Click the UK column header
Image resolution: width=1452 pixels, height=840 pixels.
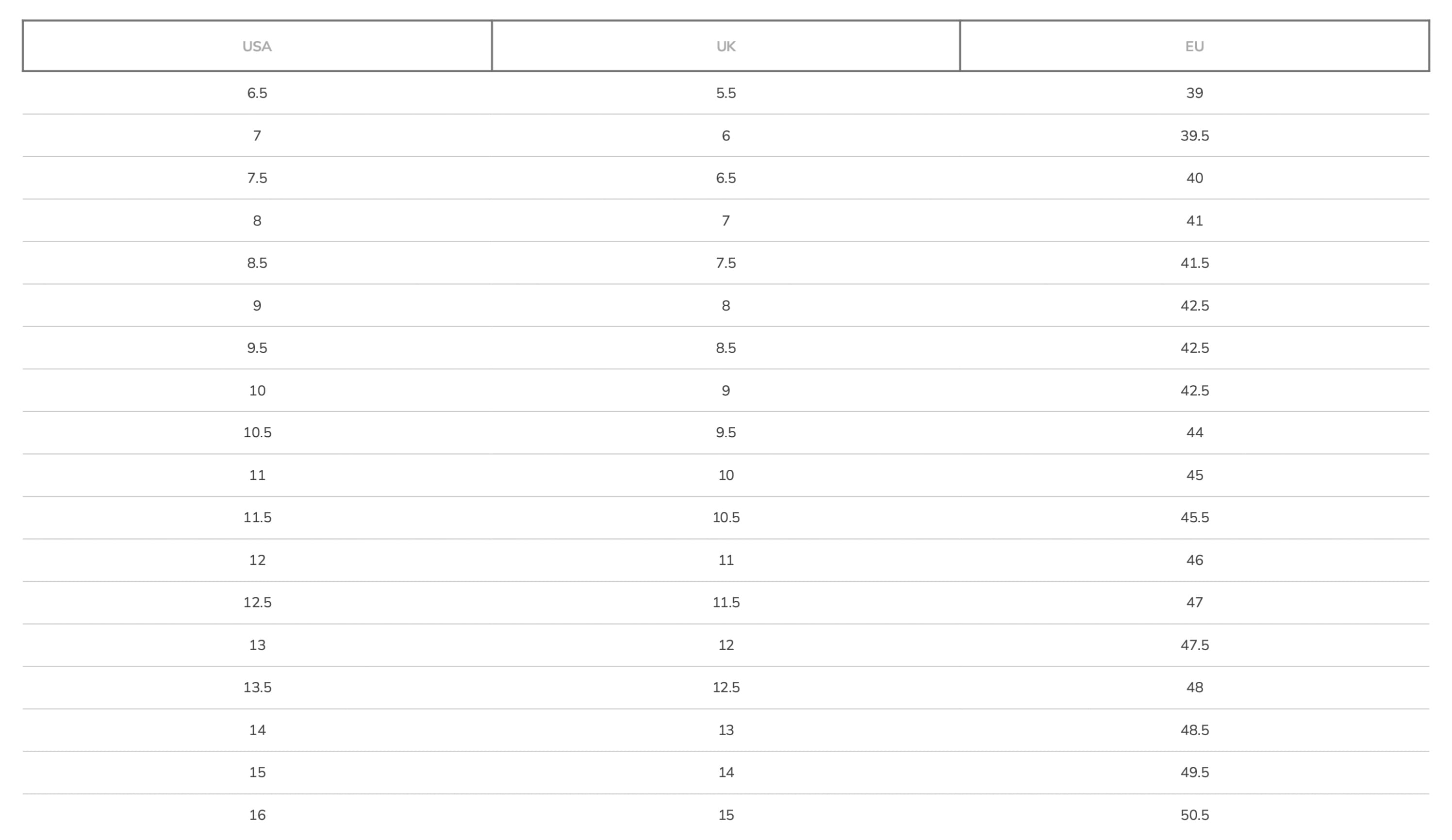(726, 46)
